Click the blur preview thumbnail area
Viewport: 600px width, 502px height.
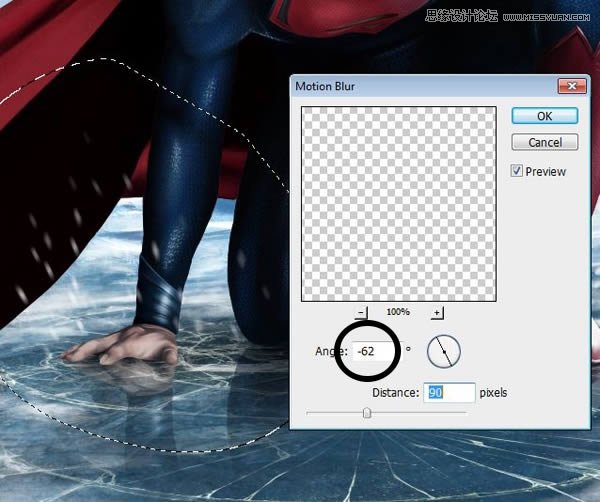(399, 204)
